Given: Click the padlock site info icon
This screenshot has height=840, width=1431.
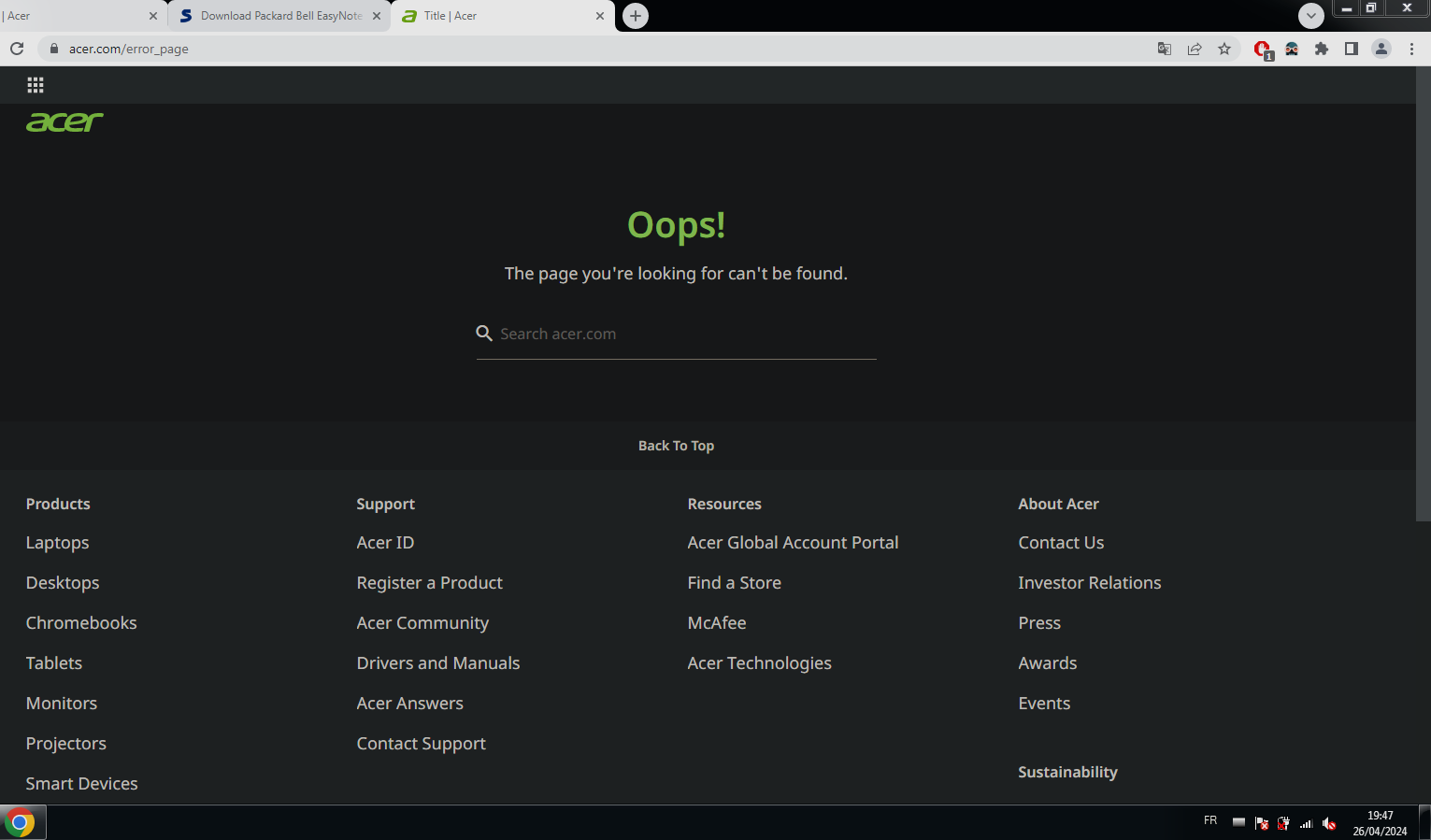Looking at the screenshot, I should click(x=53, y=49).
